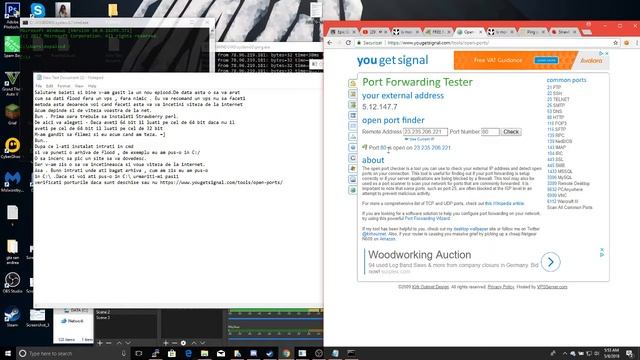
Task: Reload the yougetsignal page
Action: point(348,42)
